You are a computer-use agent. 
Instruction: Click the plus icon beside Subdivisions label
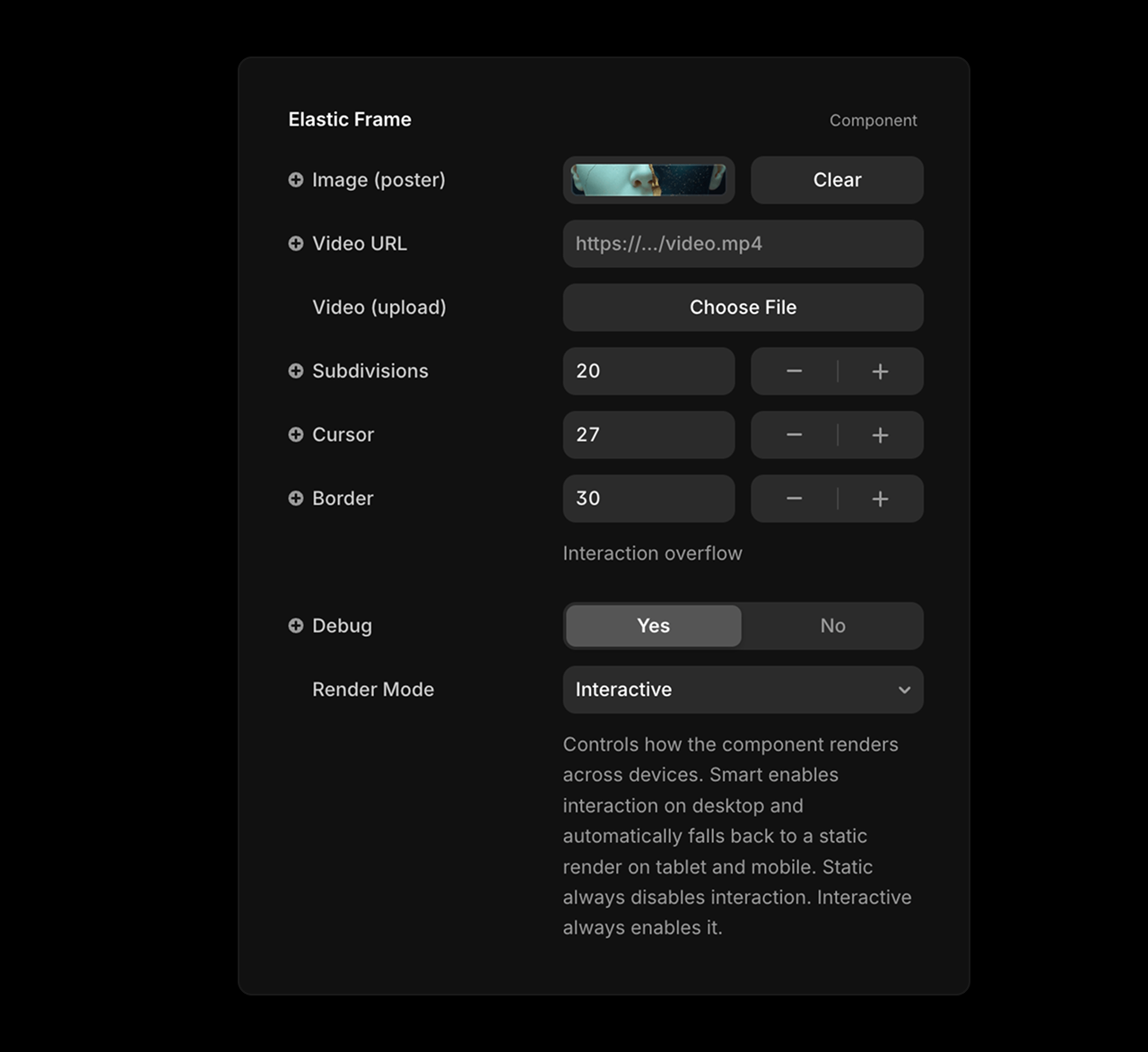coord(296,371)
